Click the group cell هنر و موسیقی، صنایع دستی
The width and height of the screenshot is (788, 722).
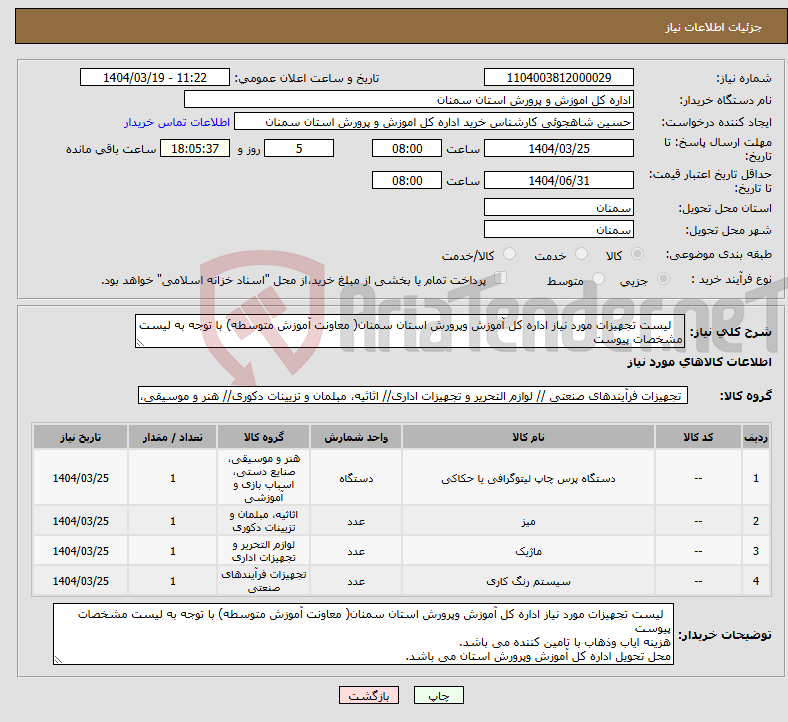tap(263, 477)
